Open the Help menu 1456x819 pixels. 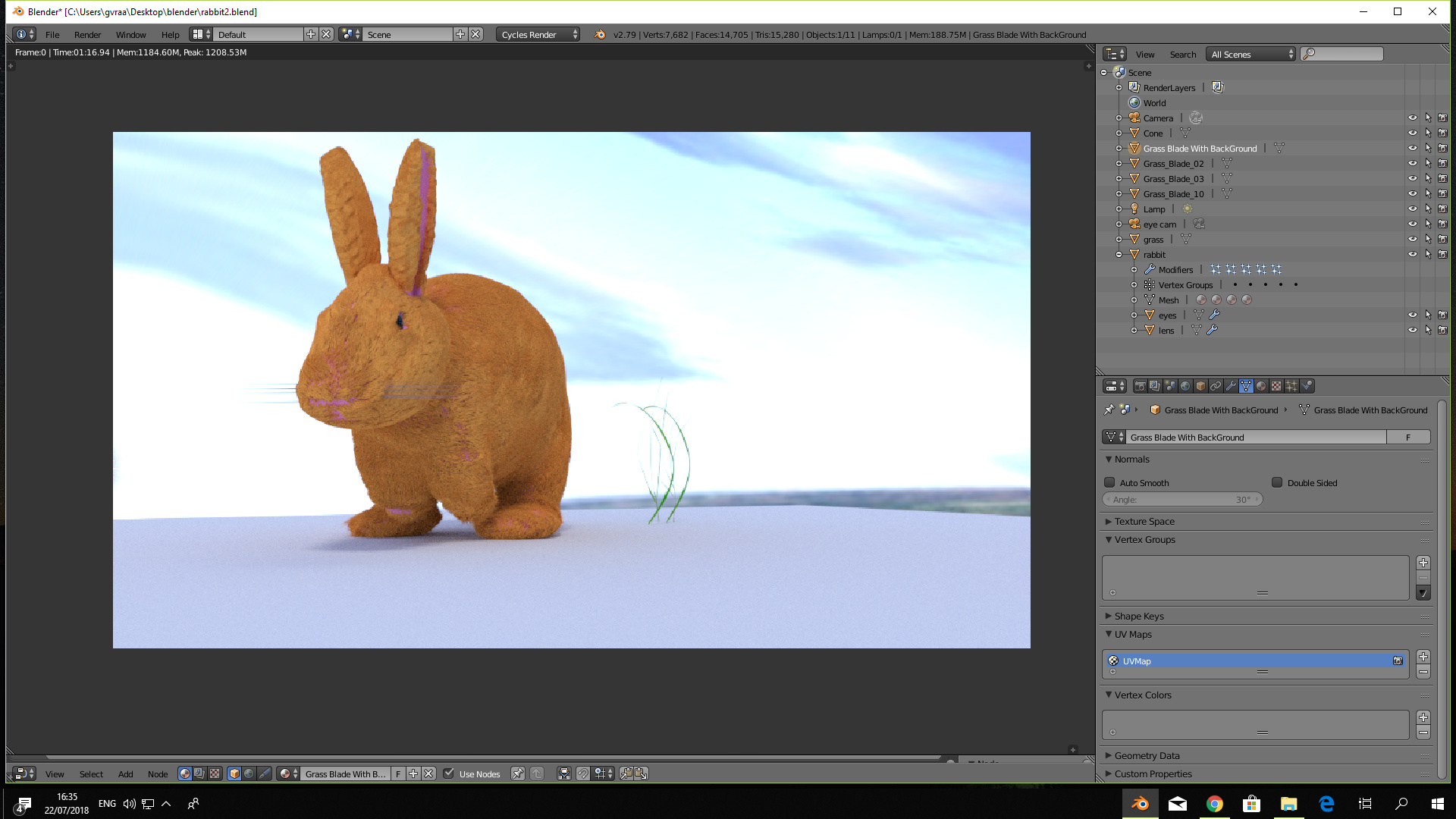pos(171,34)
